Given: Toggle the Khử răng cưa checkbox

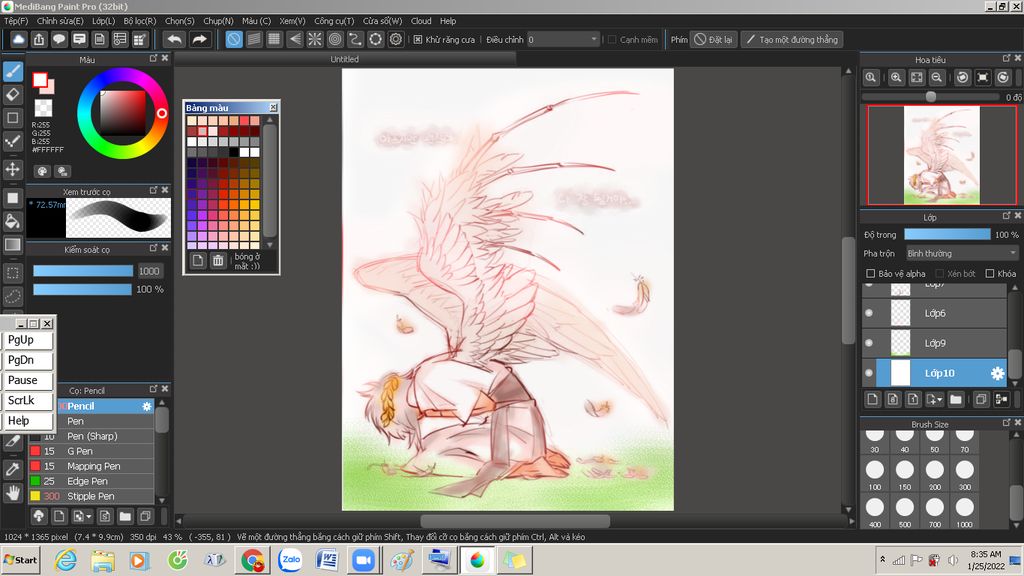Looking at the screenshot, I should [418, 40].
